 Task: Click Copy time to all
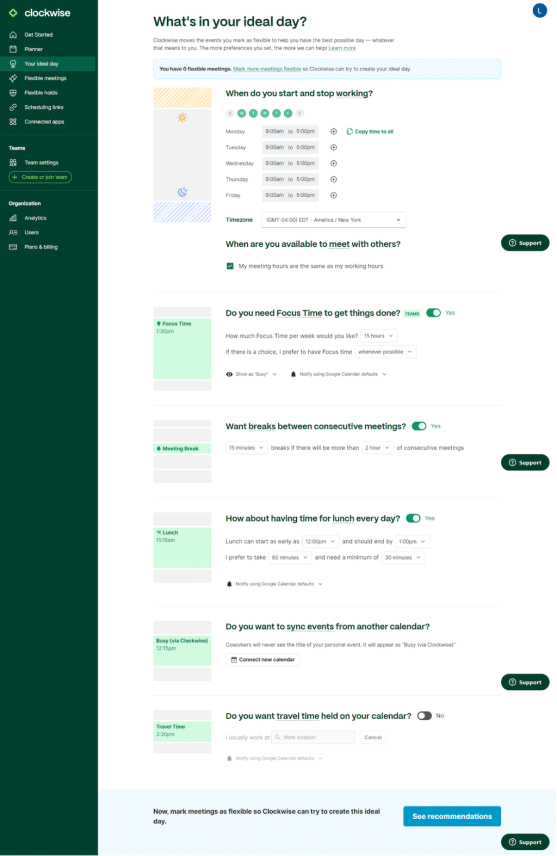[370, 132]
